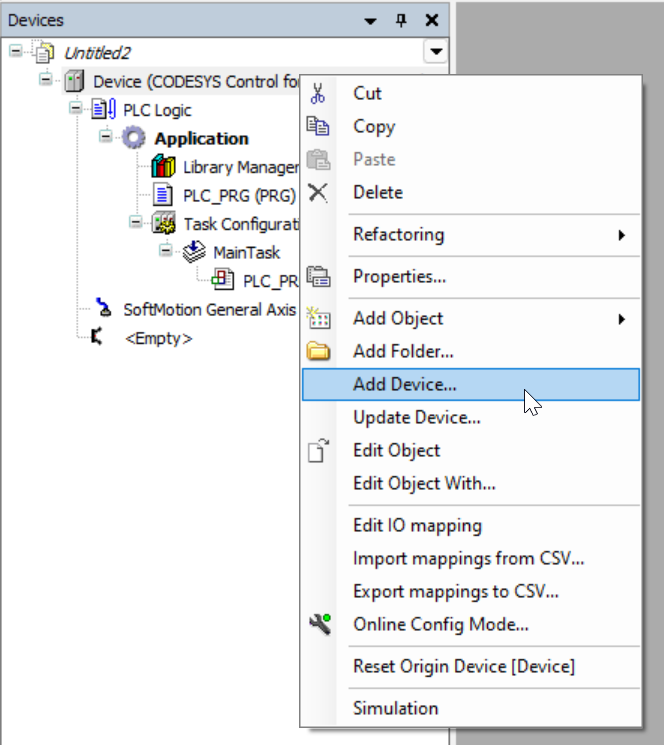Viewport: 664px width, 745px height.
Task: Select the Task Configuration tree label
Action: tap(241, 224)
